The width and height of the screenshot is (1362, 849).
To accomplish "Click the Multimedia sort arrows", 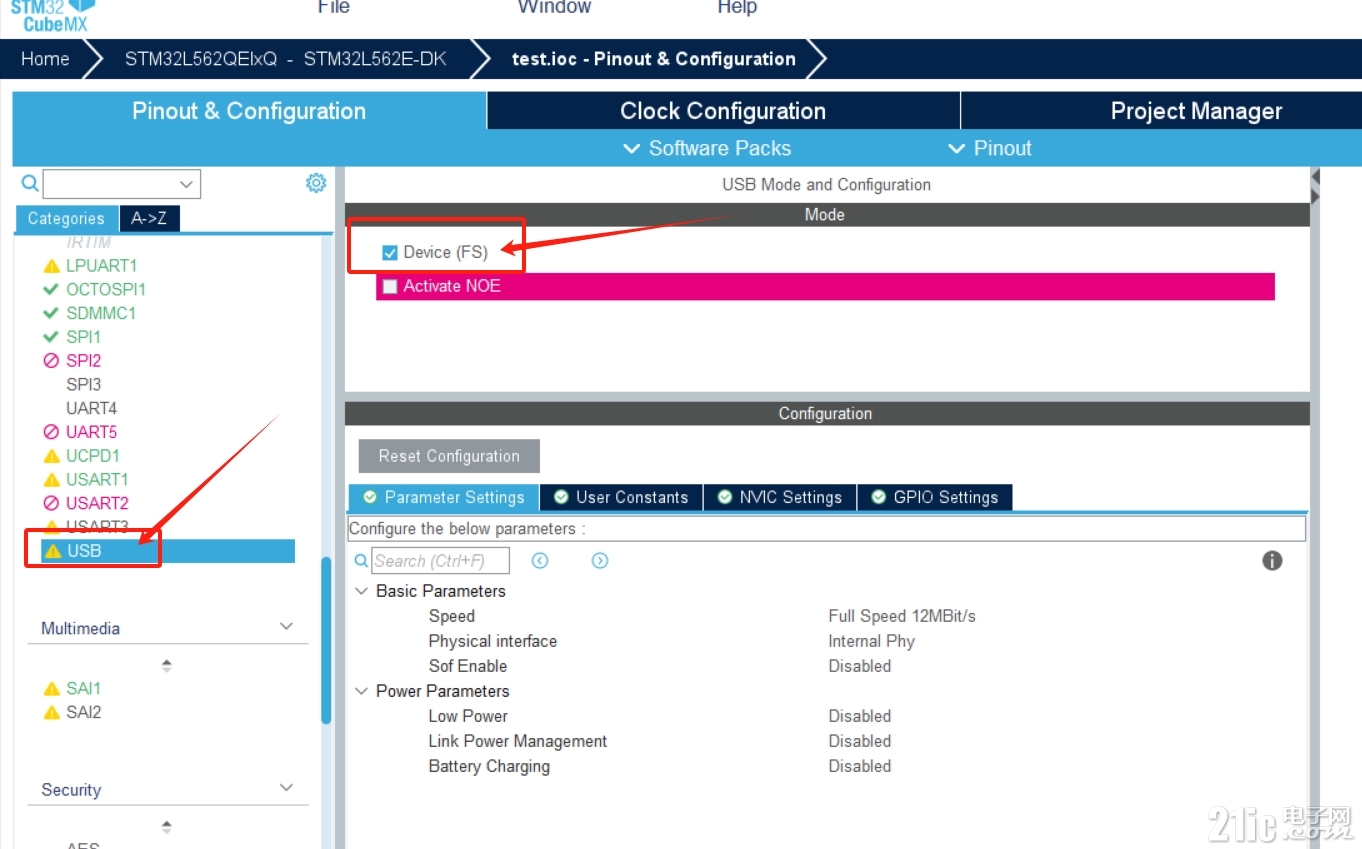I will click(167, 665).
